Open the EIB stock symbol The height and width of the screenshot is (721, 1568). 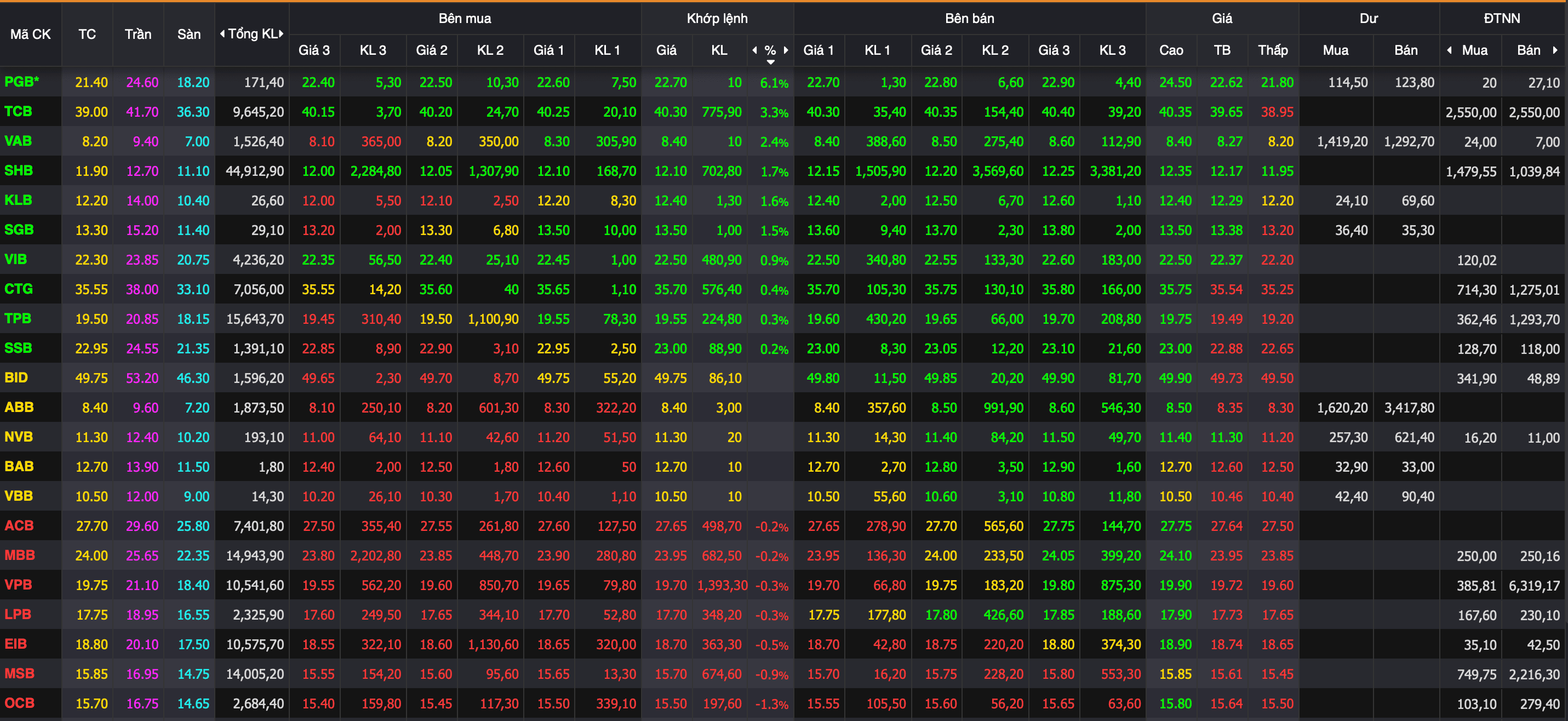click(16, 643)
